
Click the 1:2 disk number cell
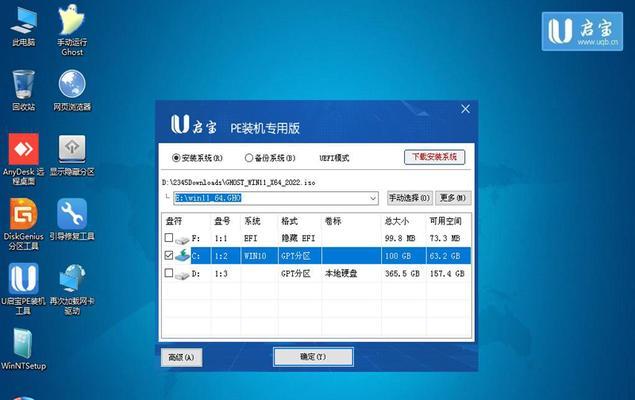[x=221, y=256]
